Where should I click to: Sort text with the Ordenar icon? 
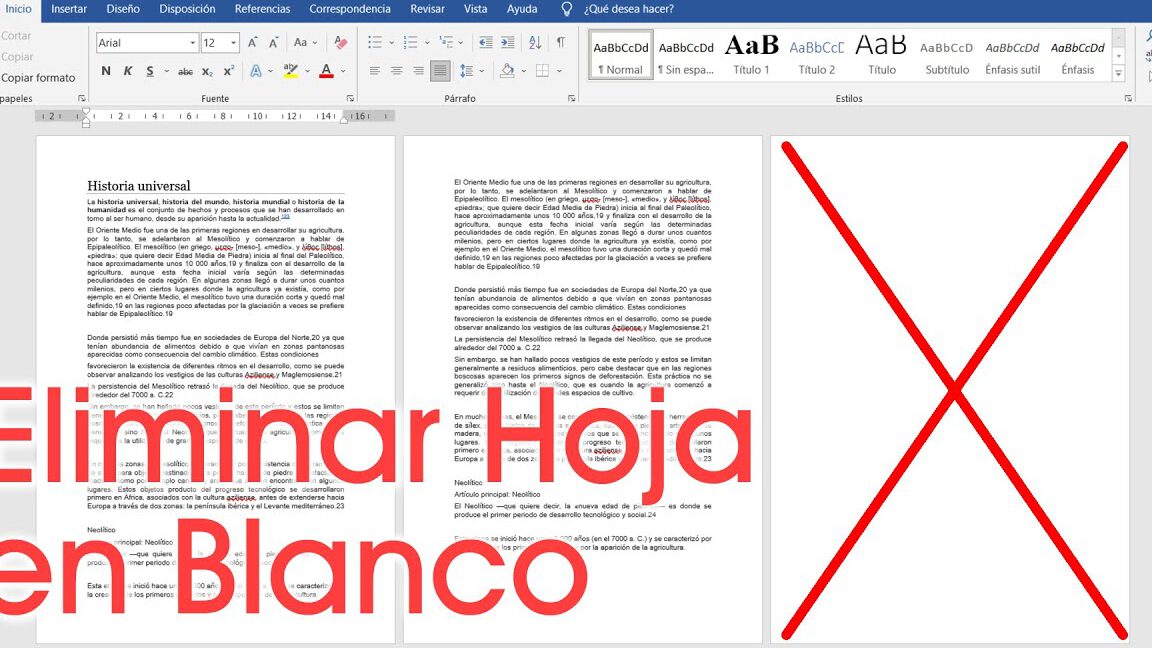(x=533, y=44)
